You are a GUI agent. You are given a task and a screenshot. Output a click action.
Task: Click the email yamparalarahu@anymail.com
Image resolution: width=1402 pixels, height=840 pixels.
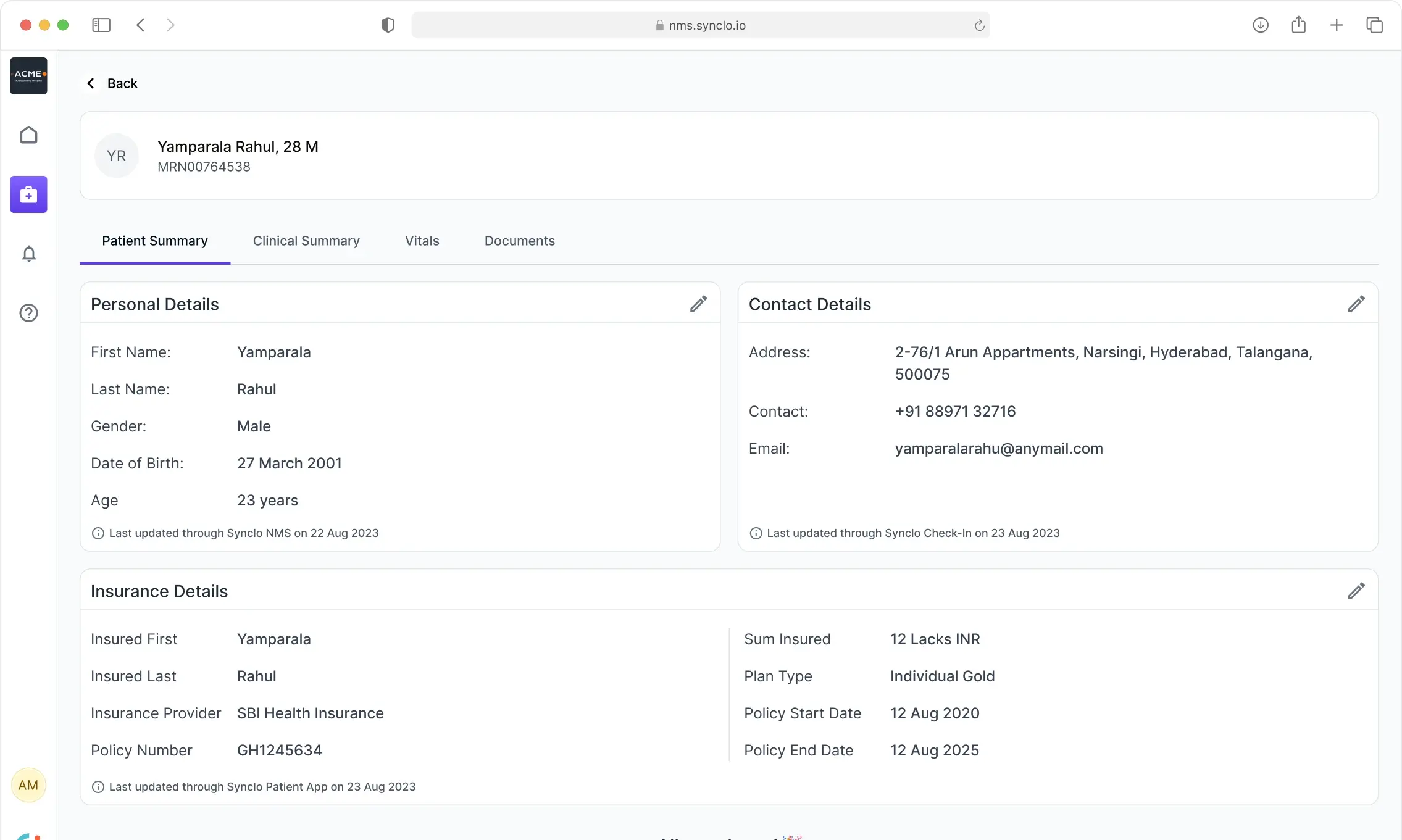pos(999,448)
